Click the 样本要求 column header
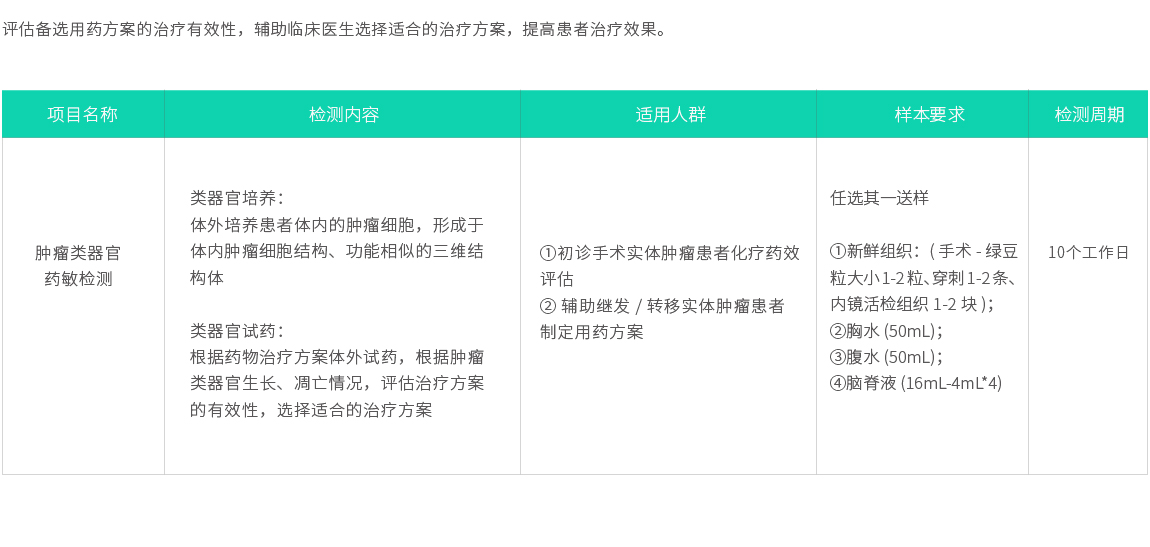 [923, 115]
